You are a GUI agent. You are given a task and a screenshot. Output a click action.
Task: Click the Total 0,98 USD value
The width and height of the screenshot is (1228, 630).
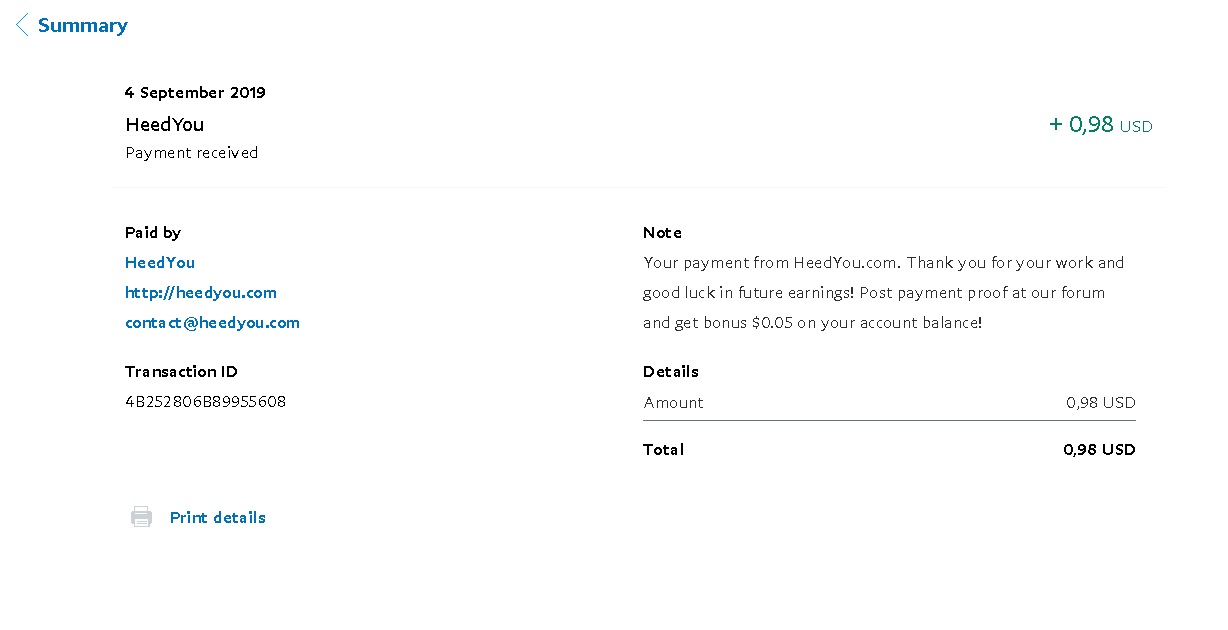point(1099,449)
